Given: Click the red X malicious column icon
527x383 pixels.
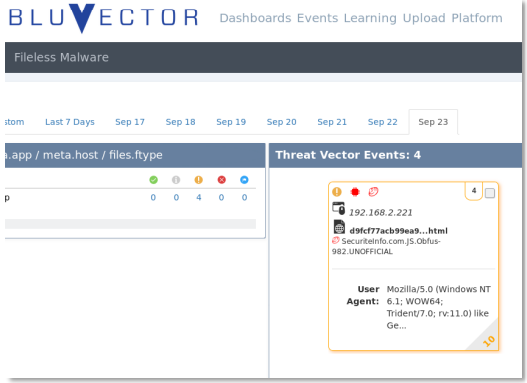Looking at the screenshot, I should click(221, 180).
